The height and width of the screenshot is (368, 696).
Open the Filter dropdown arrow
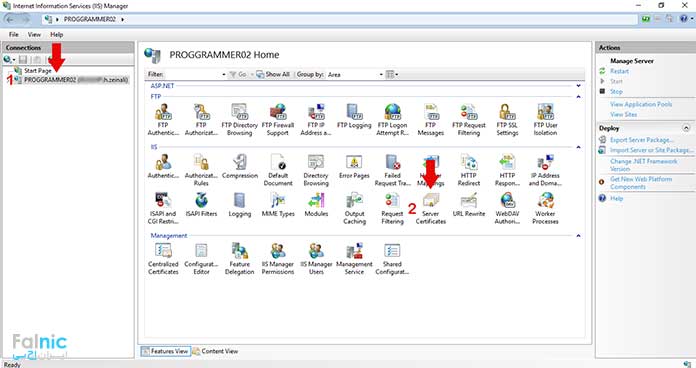(224, 75)
